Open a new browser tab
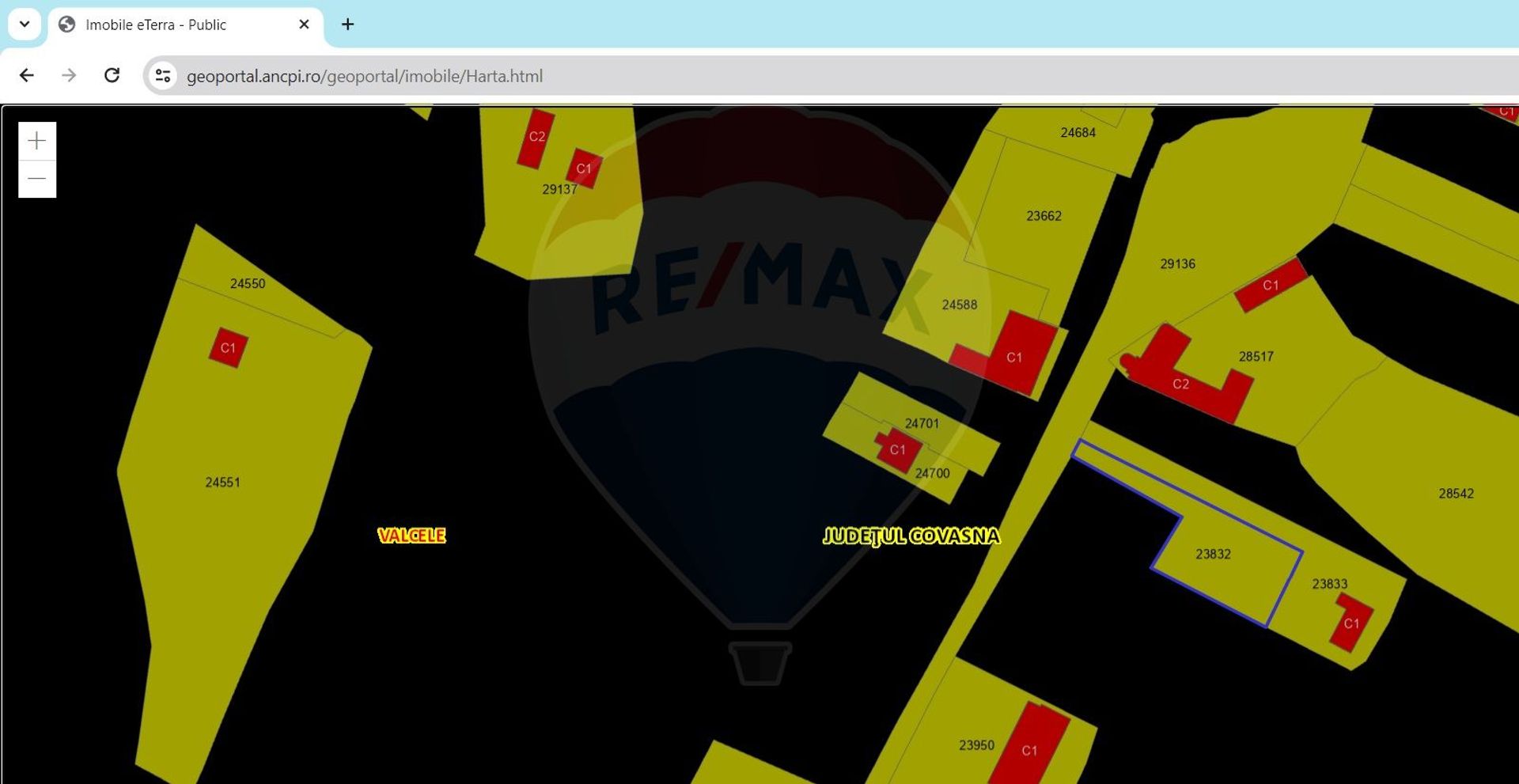 (x=347, y=25)
